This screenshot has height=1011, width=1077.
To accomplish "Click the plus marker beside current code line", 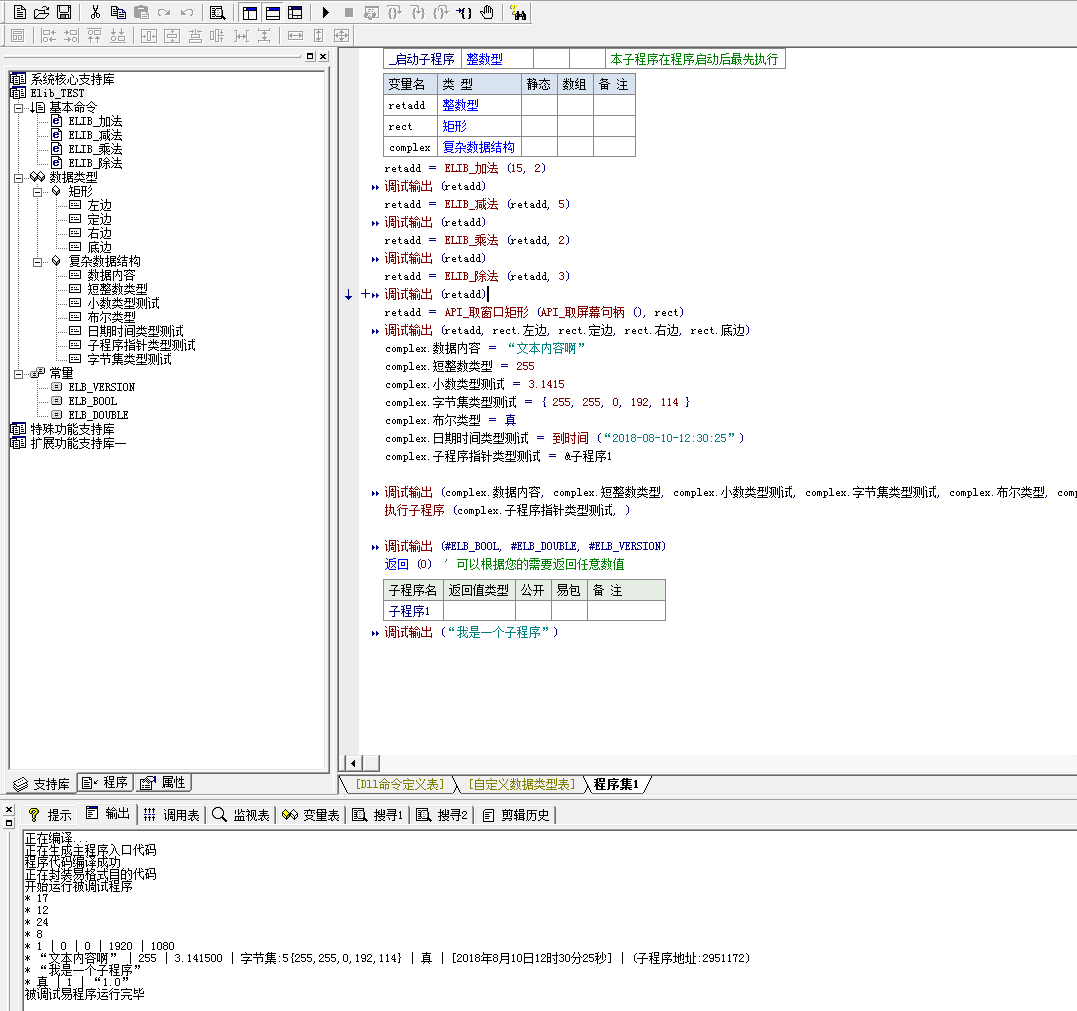I will [365, 294].
